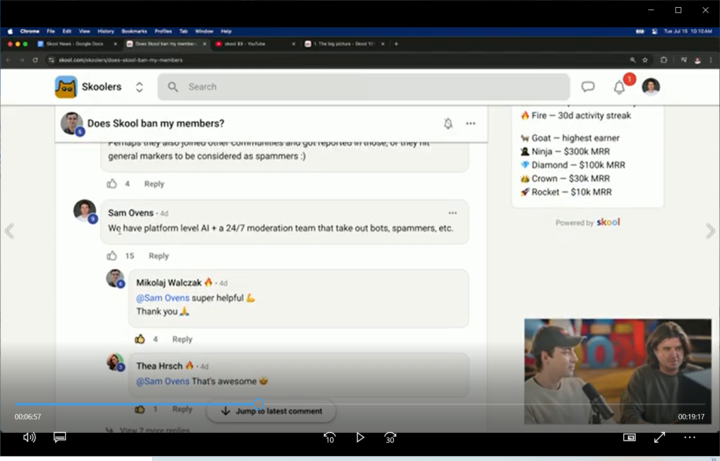Reply to Mikolaj Walczak's comment
The width and height of the screenshot is (720, 461).
pyautogui.click(x=182, y=339)
